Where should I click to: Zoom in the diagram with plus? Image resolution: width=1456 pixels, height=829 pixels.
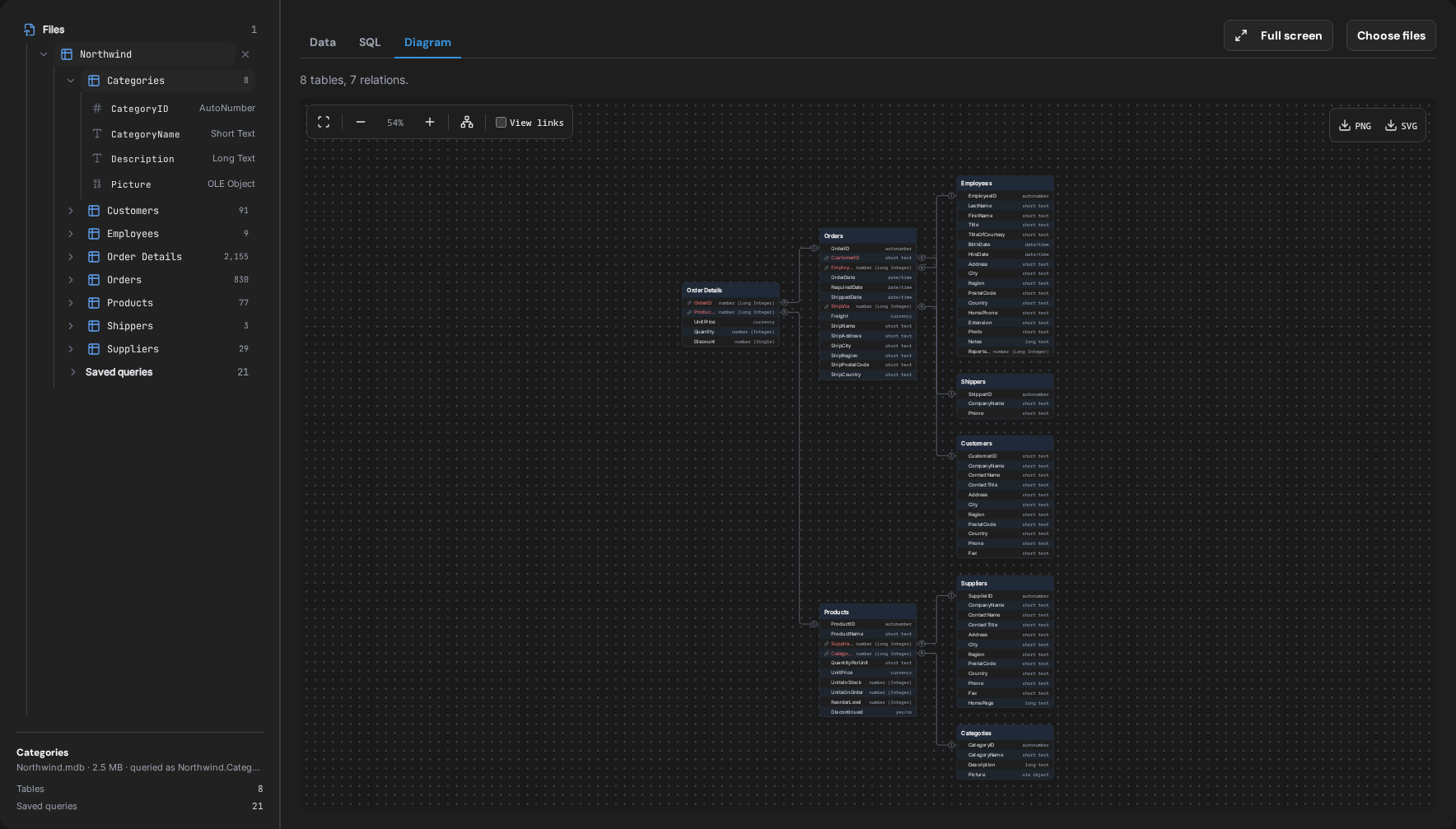[430, 122]
